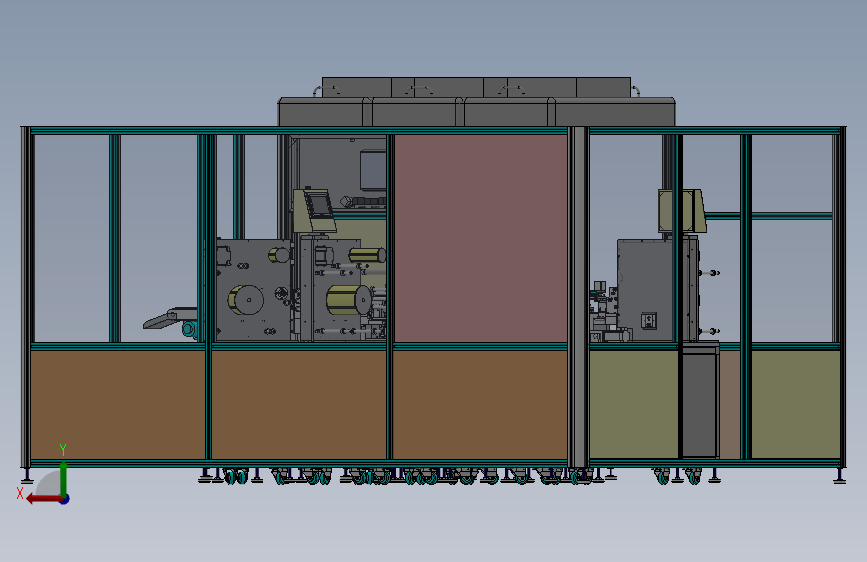Viewport: 867px width, 562px height.
Task: Select the thick gray vertical column between enclosures
Action: pos(578,297)
